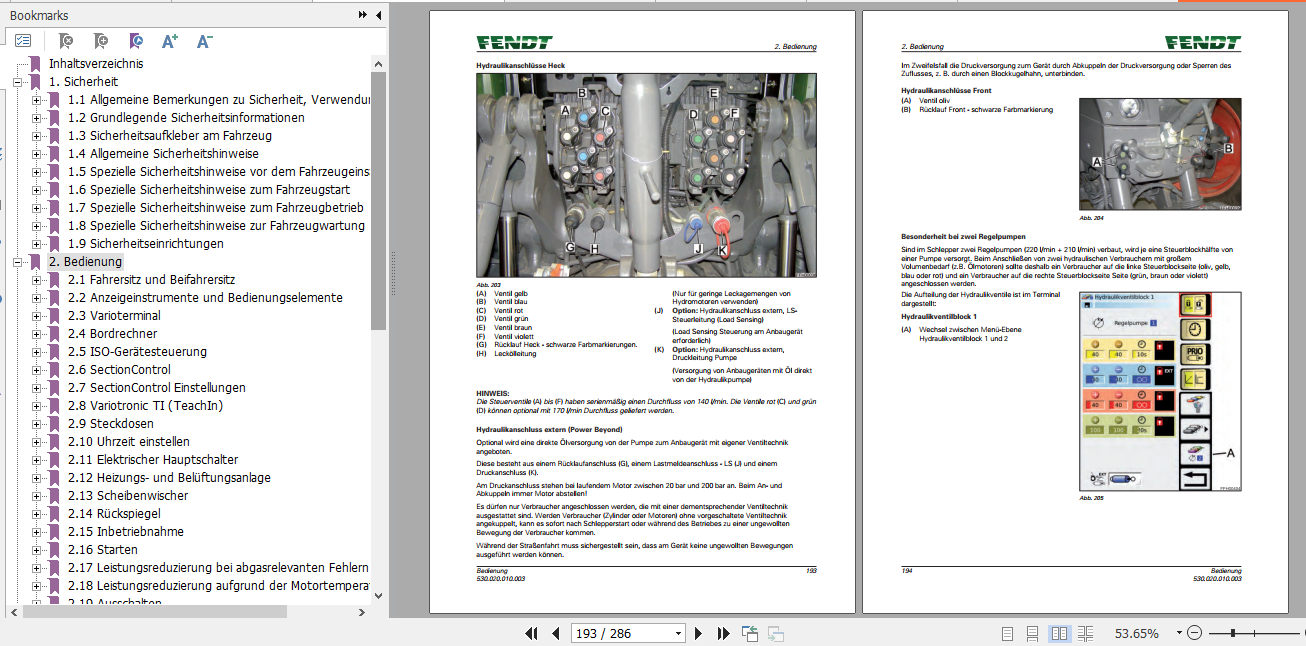This screenshot has width=1306, height=646.
Task: Click the Abb. 205 terminal screenshot figure
Action: coord(1160,389)
